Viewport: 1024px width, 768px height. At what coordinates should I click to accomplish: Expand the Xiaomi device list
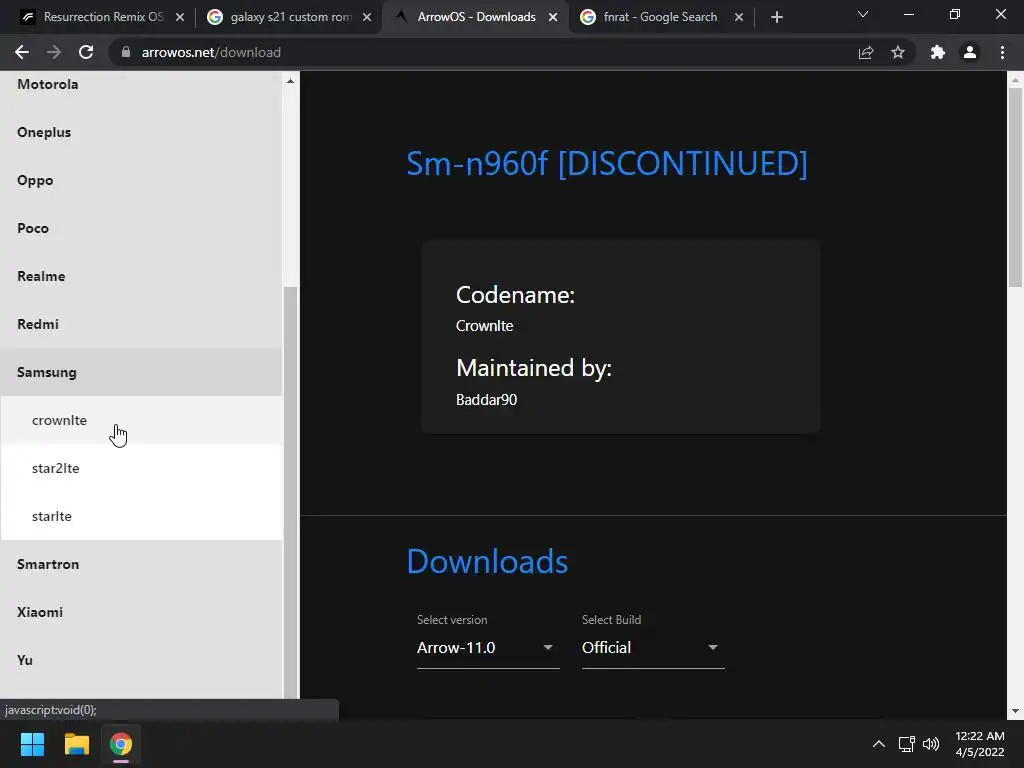(x=141, y=612)
